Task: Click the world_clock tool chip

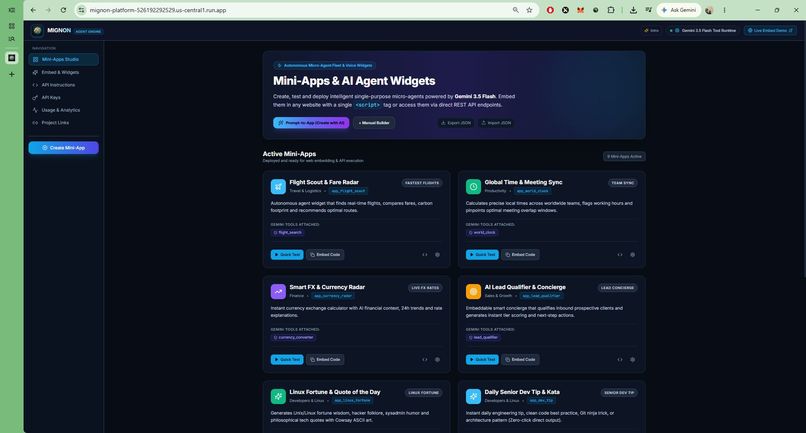Action: click(482, 232)
